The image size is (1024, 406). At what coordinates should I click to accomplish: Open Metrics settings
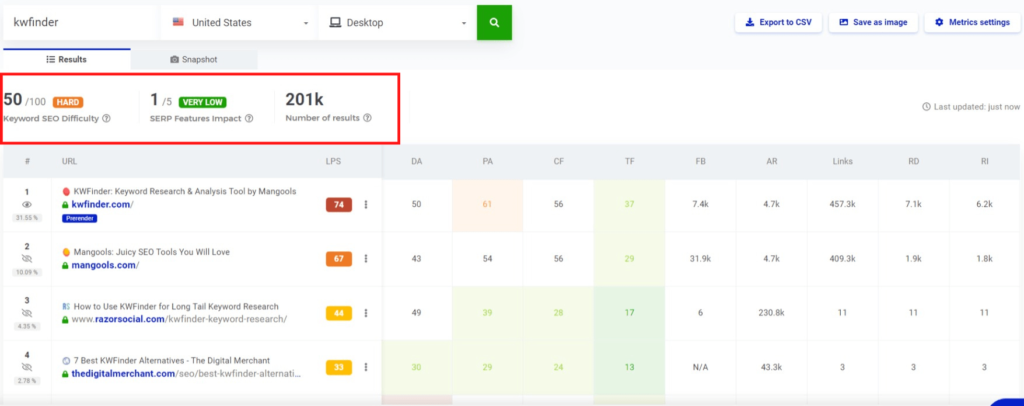pyautogui.click(x=972, y=22)
